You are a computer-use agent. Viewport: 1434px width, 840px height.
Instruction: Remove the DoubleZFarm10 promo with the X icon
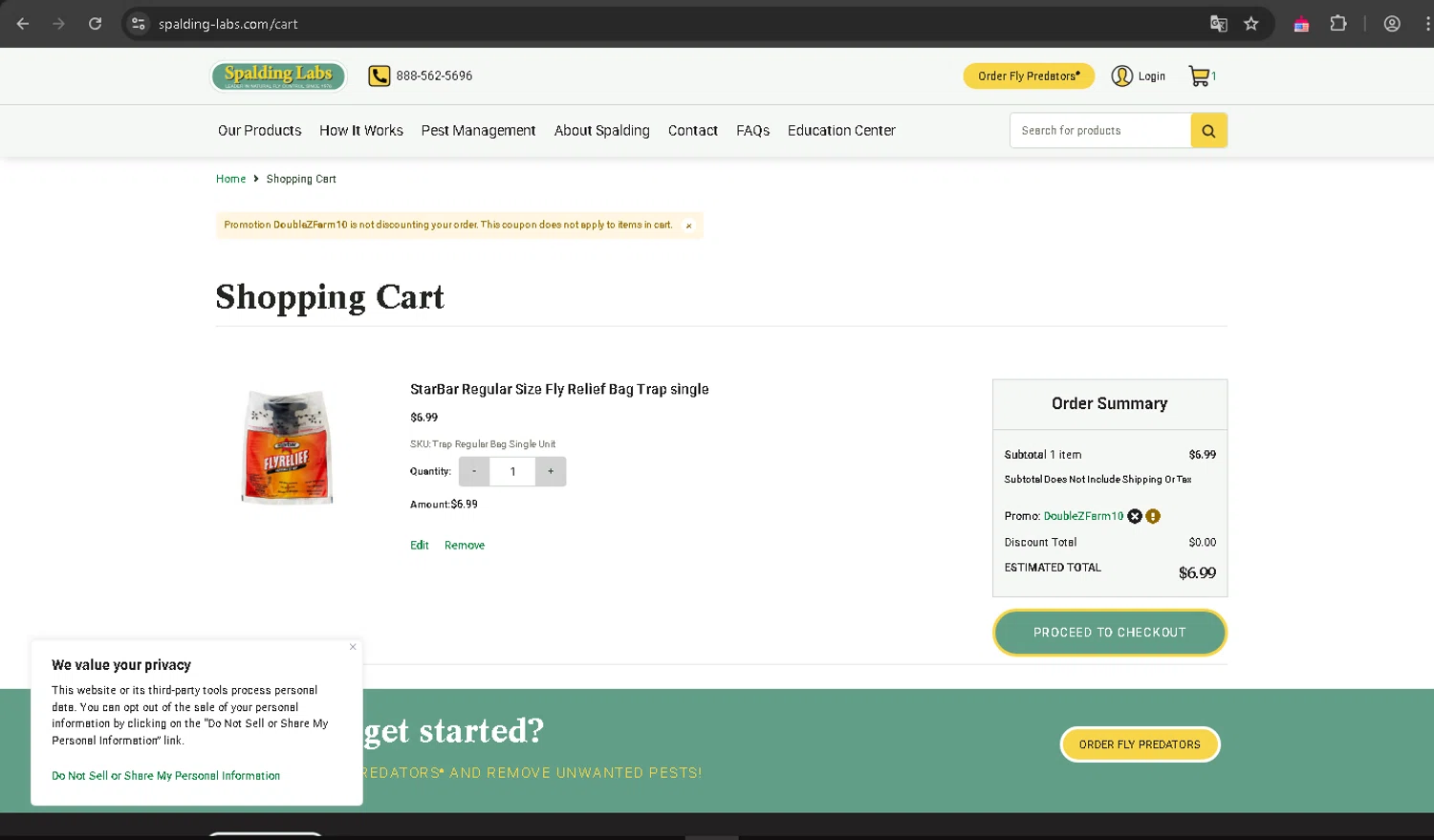pyautogui.click(x=1135, y=516)
